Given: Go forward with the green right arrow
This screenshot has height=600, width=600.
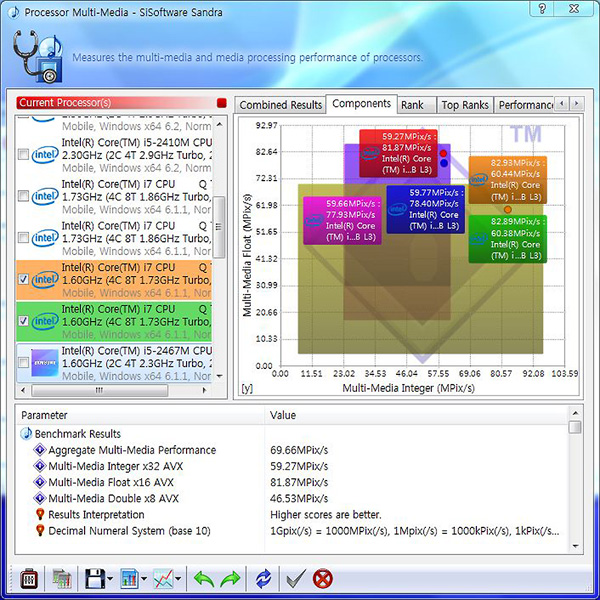Looking at the screenshot, I should (x=230, y=579).
